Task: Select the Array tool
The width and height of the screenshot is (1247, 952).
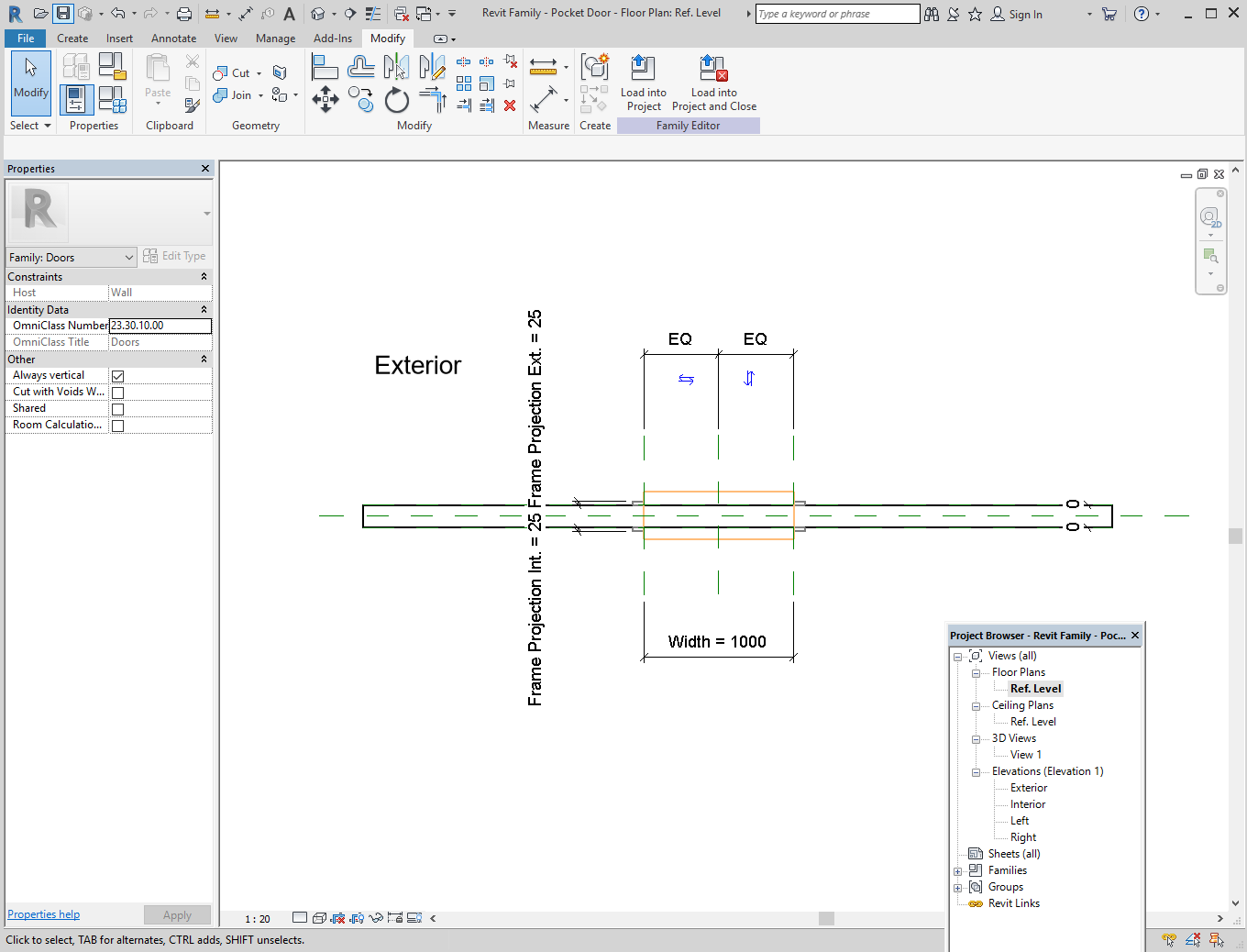Action: coord(464,83)
